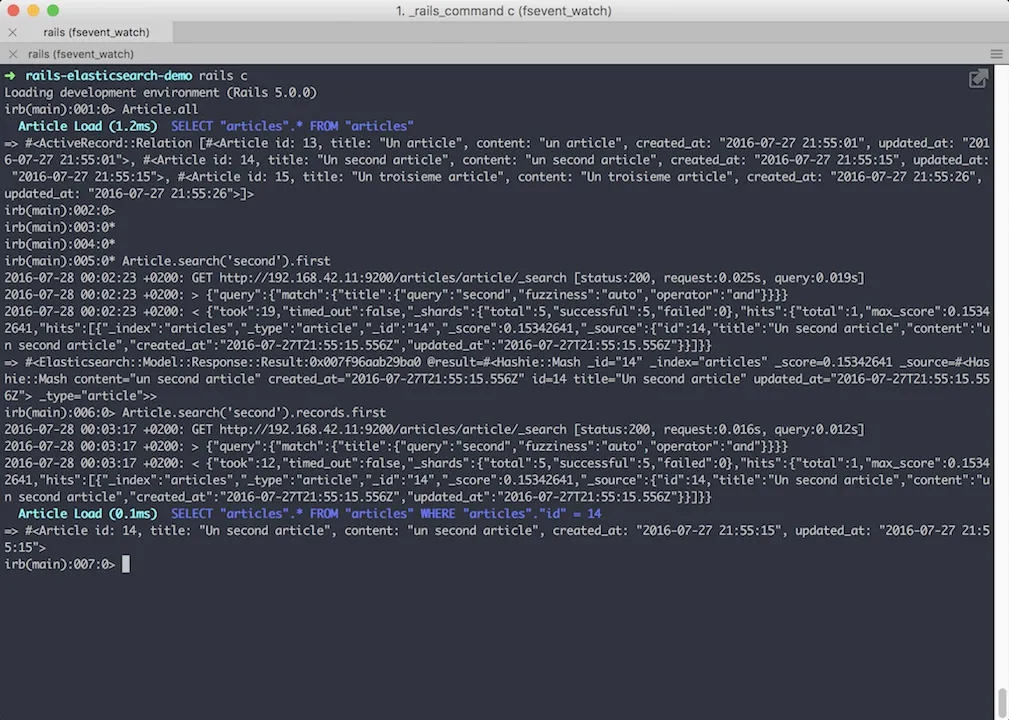Viewport: 1009px width, 720px height.
Task: Open the pane hamburger menu icon
Action: pos(996,54)
